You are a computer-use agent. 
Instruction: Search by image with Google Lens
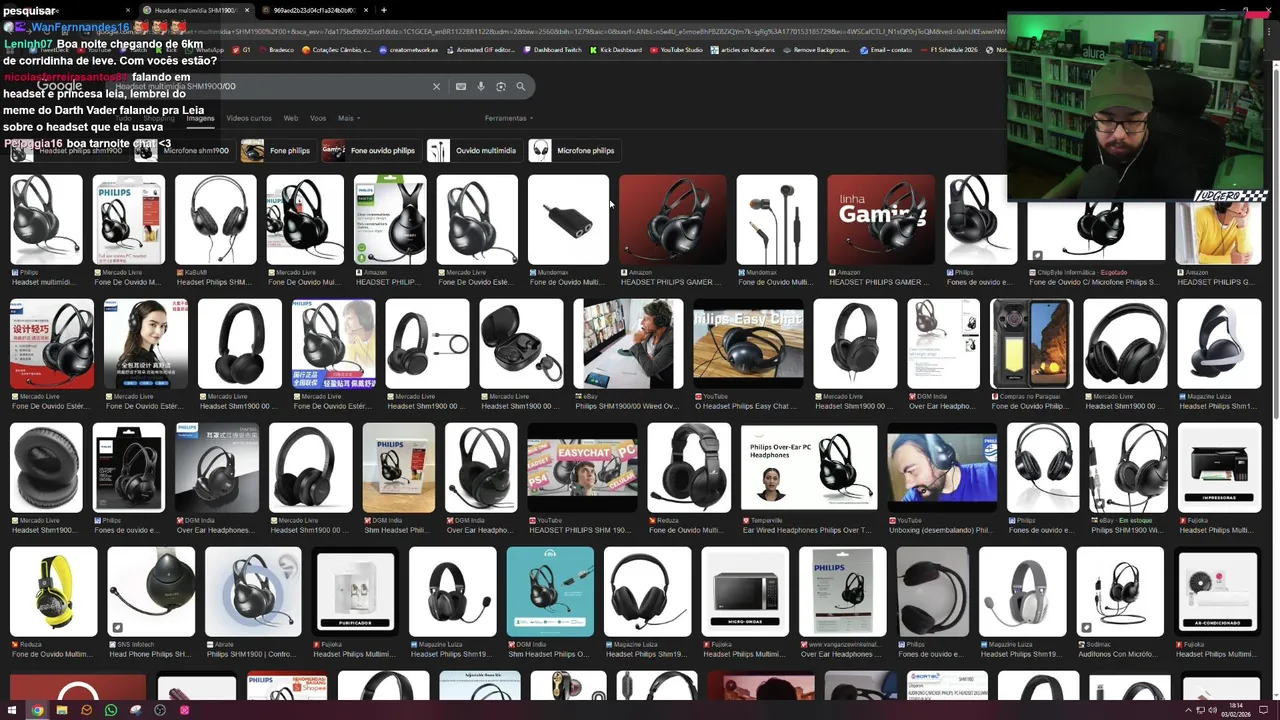click(x=501, y=87)
